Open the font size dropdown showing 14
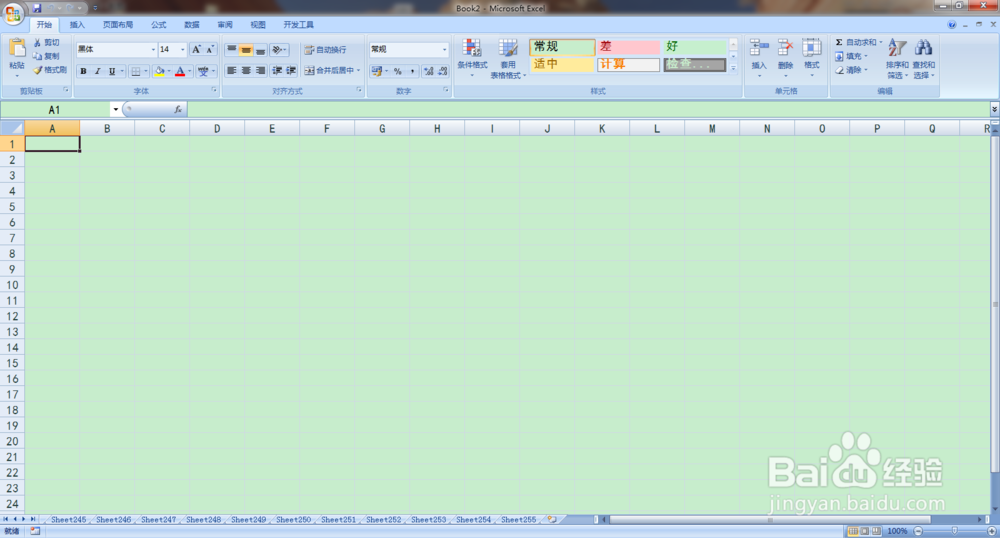 [182, 49]
